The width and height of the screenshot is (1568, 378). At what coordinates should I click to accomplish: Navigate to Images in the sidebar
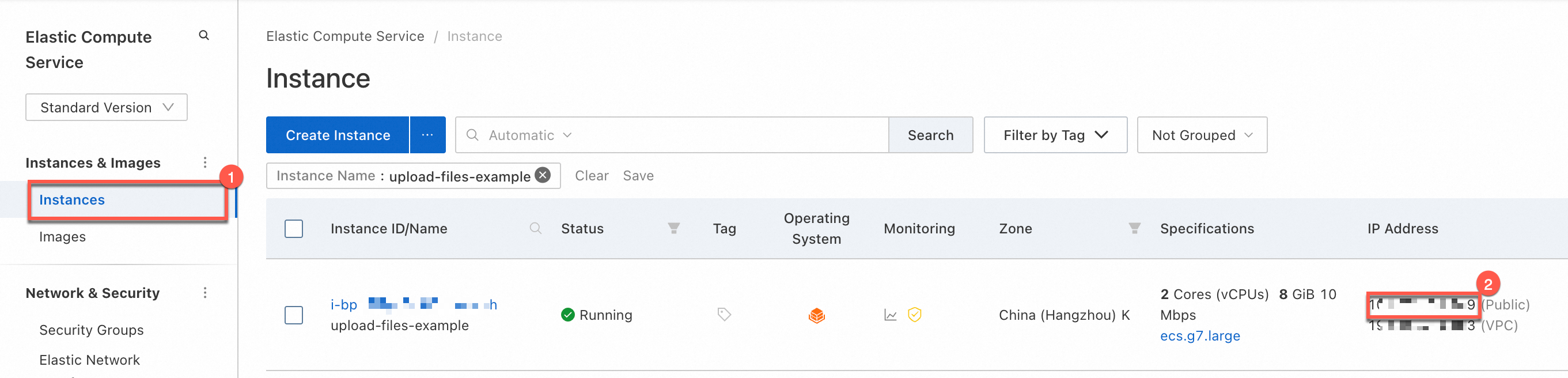62,237
